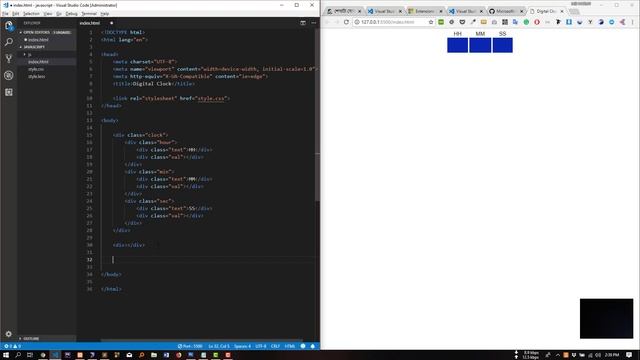
Task: Open Windows taskbar search
Action: 18,355
